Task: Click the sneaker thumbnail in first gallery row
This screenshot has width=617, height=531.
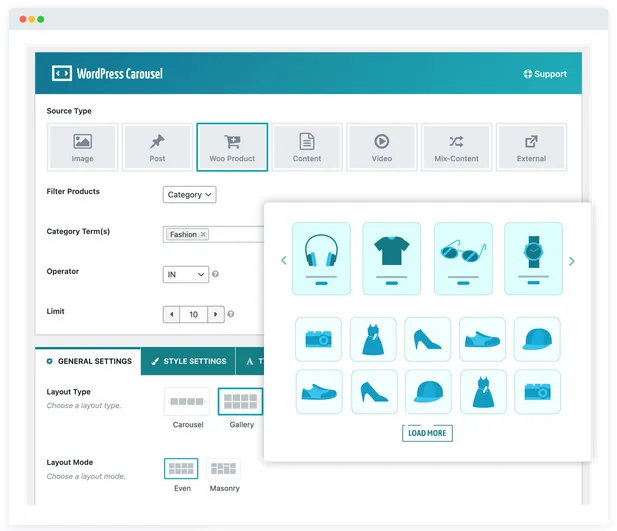Action: pyautogui.click(x=482, y=339)
